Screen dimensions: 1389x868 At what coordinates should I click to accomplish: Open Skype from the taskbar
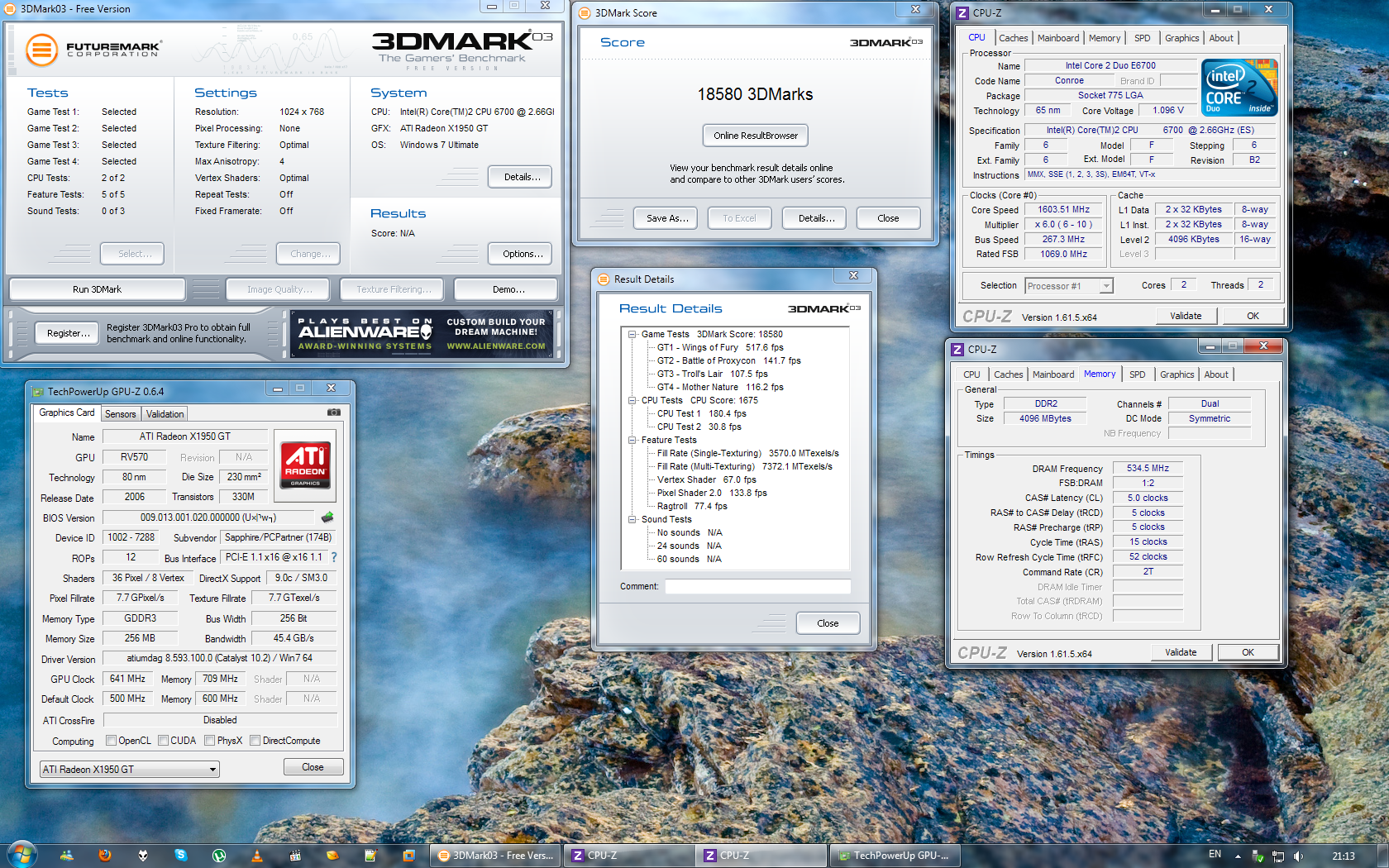[181, 856]
